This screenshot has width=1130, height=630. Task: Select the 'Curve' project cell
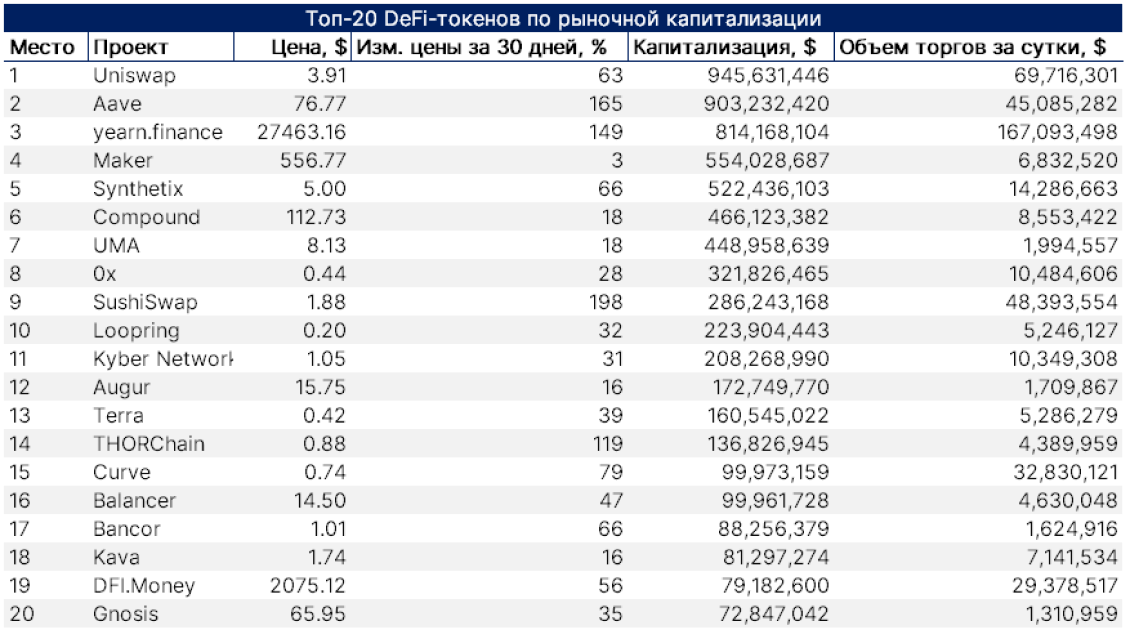[122, 472]
